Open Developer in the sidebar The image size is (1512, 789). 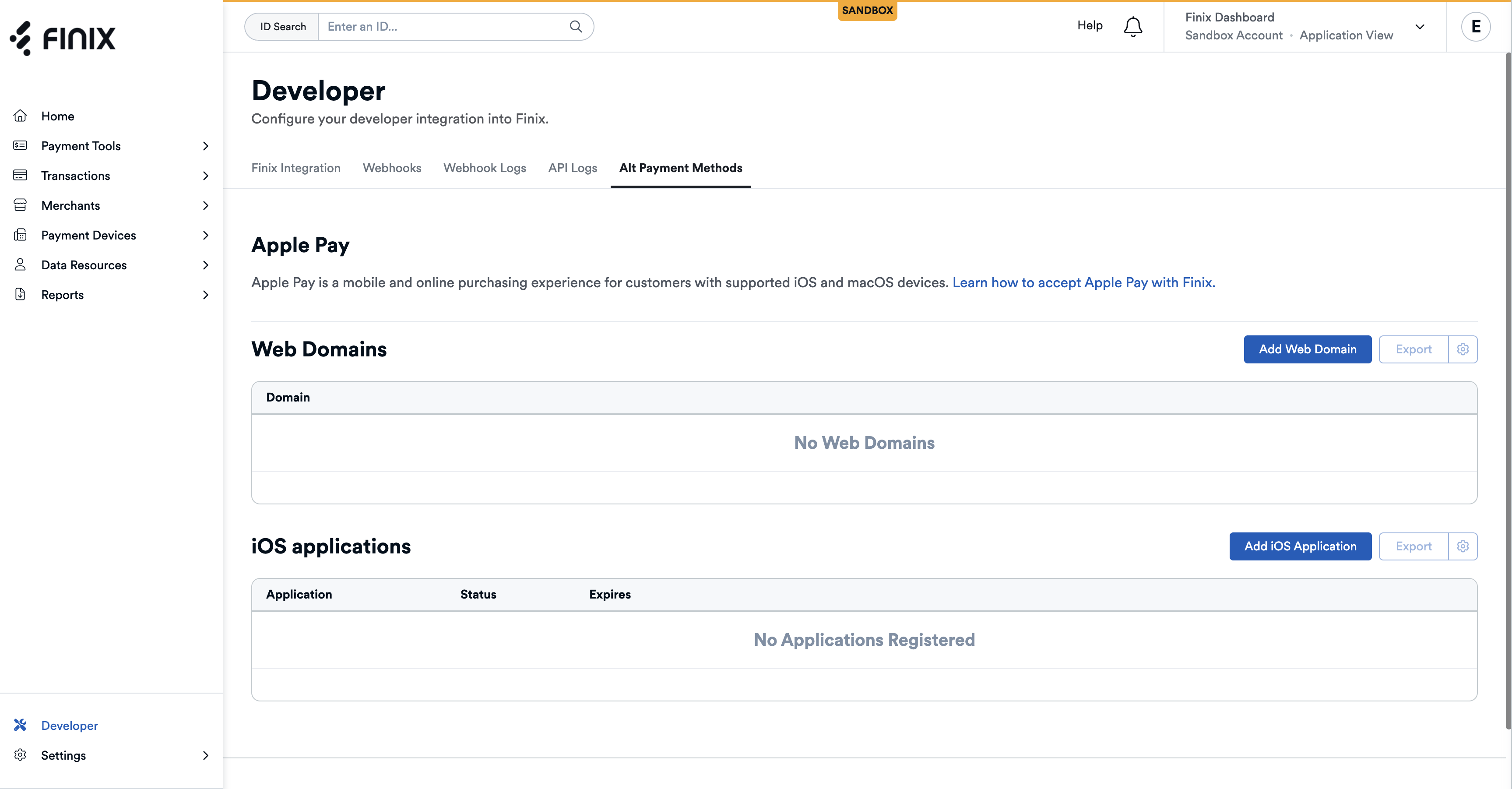point(69,726)
